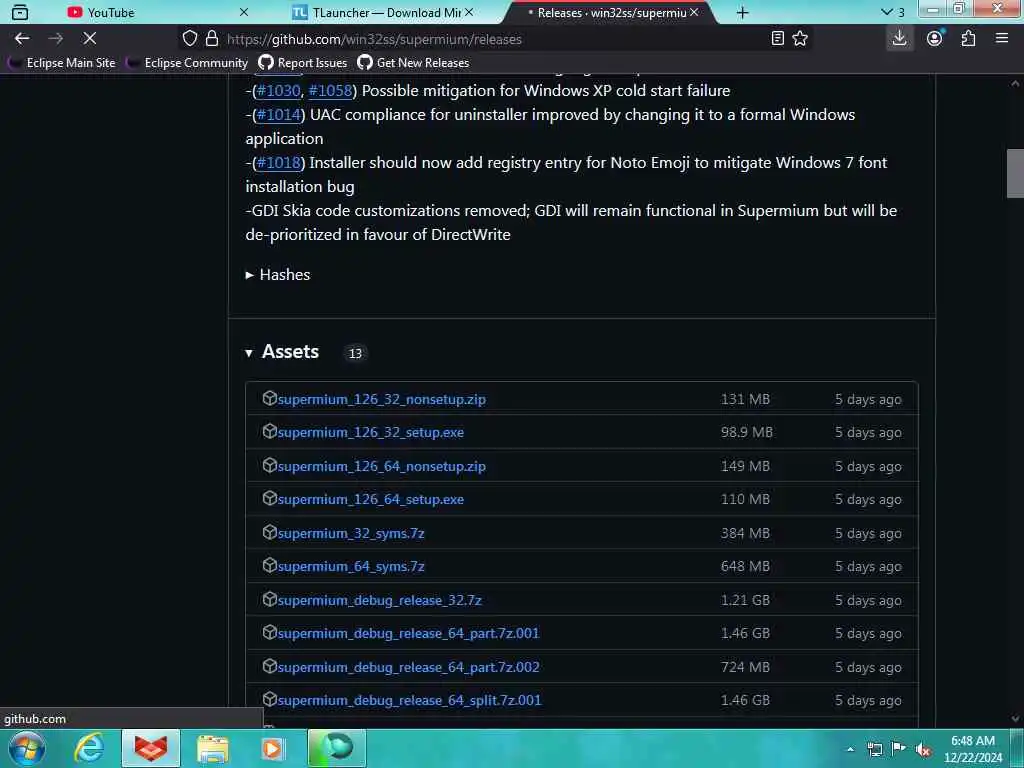
Task: Download supermium_126_32_setup.exe
Action: [x=371, y=432]
